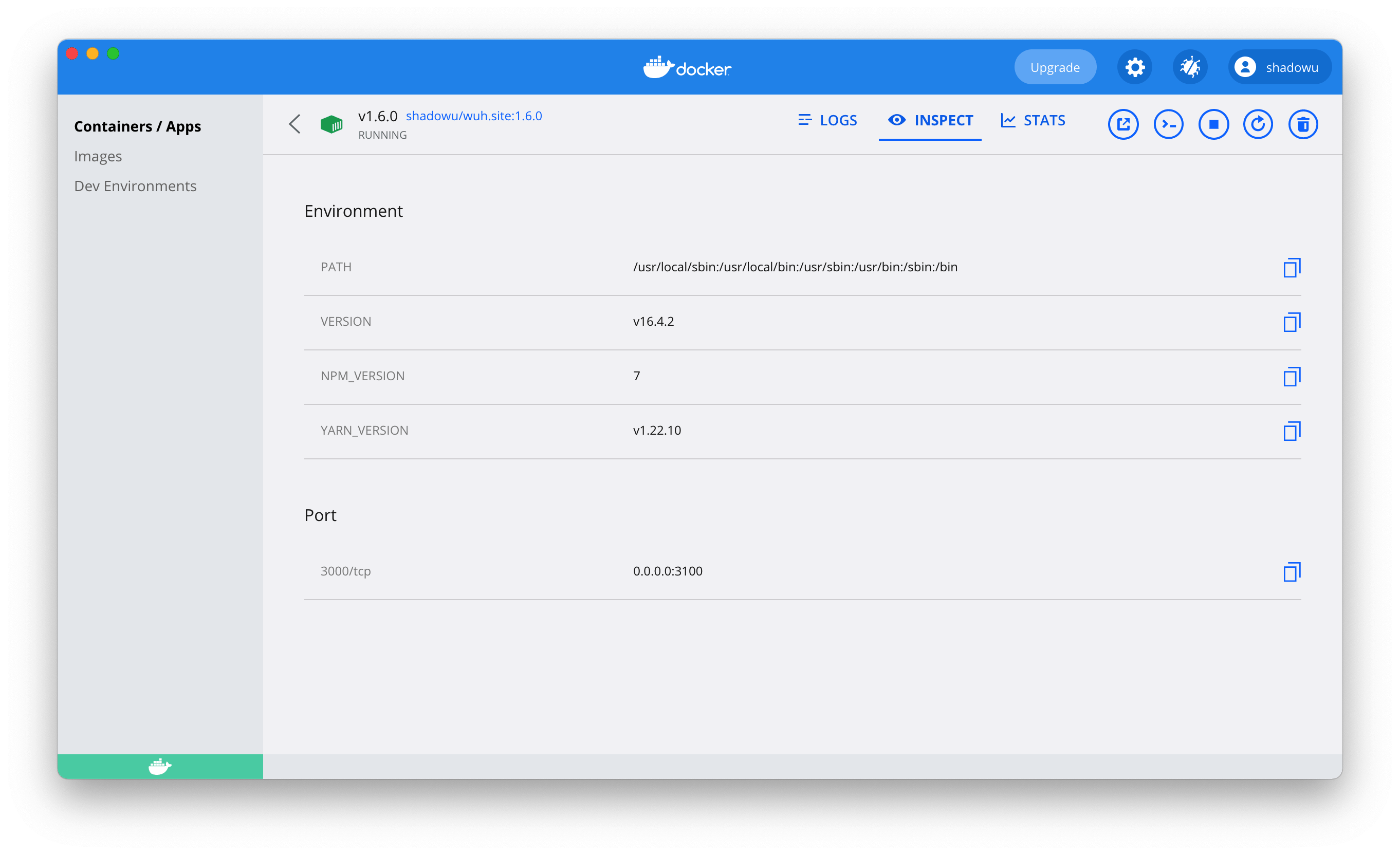Image resolution: width=1400 pixels, height=855 pixels.
Task: Copy the YARN_VERSION value
Action: pyautogui.click(x=1292, y=431)
